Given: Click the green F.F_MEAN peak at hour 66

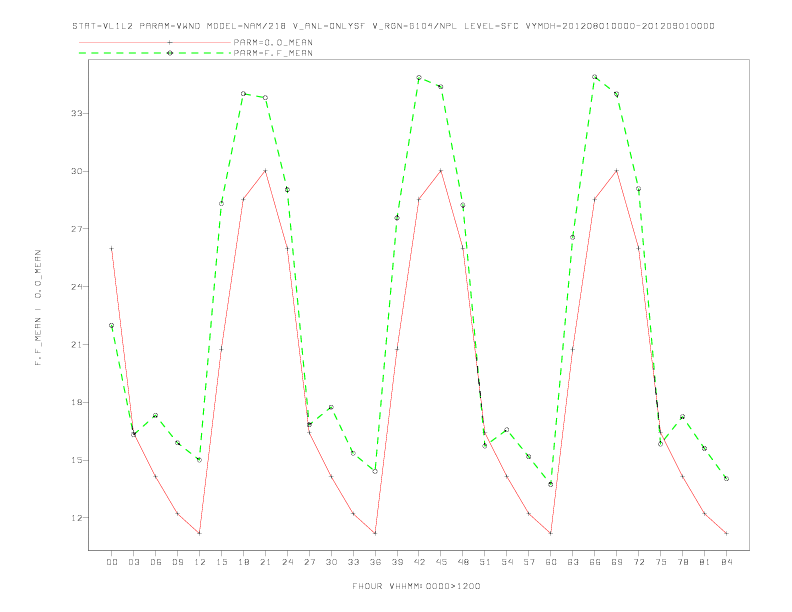Looking at the screenshot, I should 595,77.
